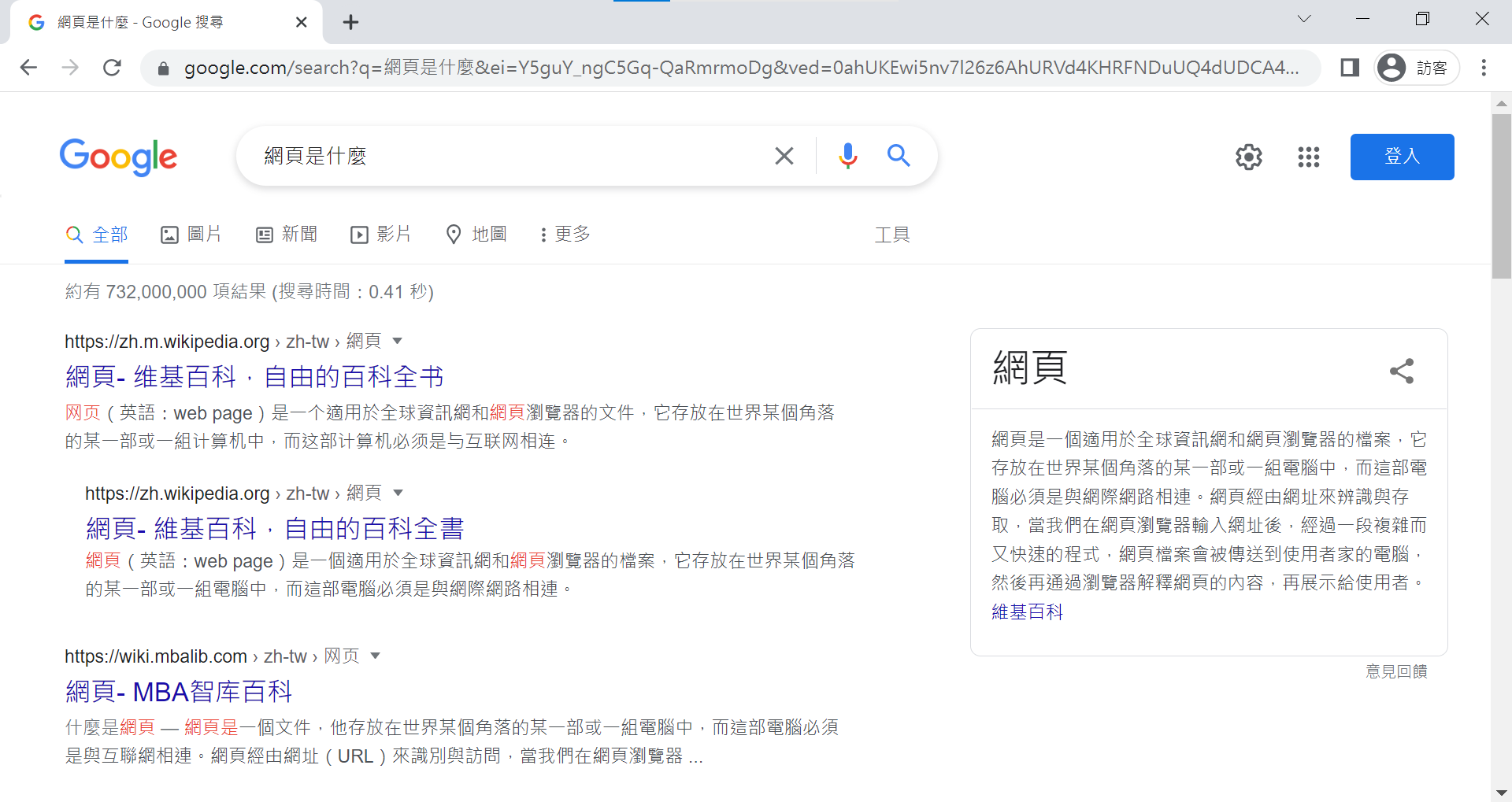1512x802 pixels.
Task: Click scrollbar up arrow
Action: pyautogui.click(x=1501, y=103)
